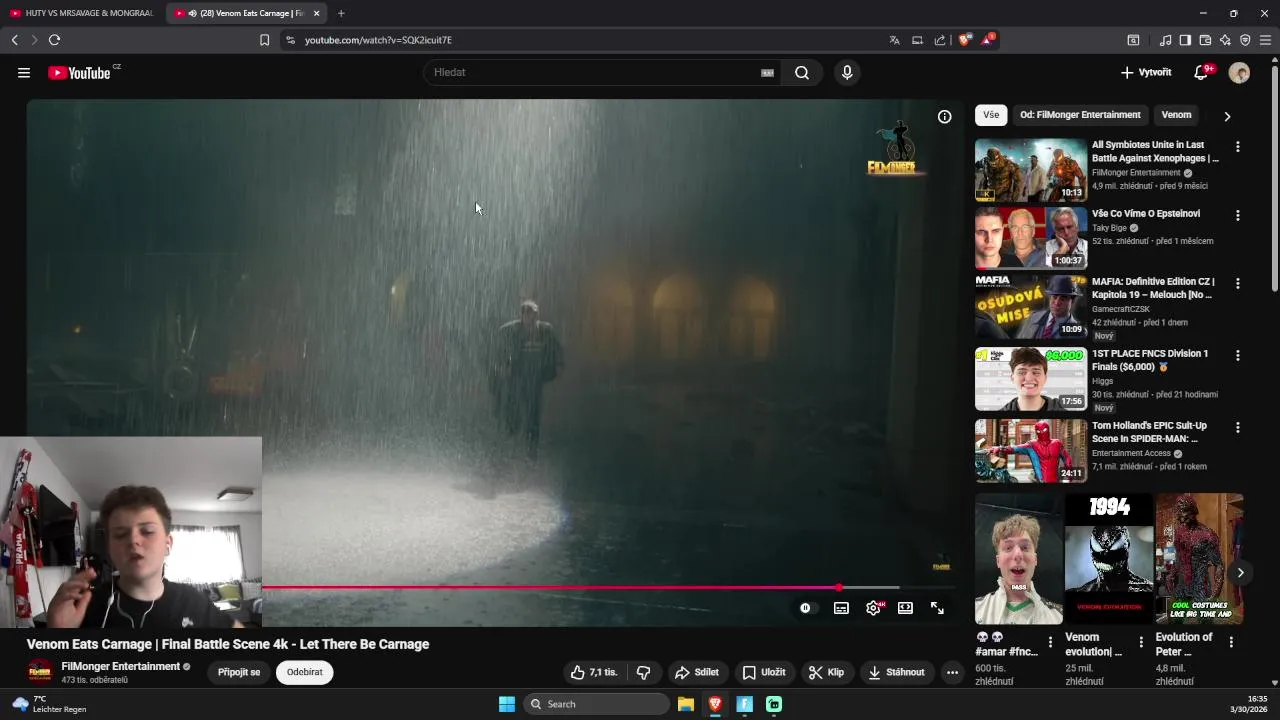Toggle subtitles/closed captions in the player
The height and width of the screenshot is (720, 1280).
point(841,608)
